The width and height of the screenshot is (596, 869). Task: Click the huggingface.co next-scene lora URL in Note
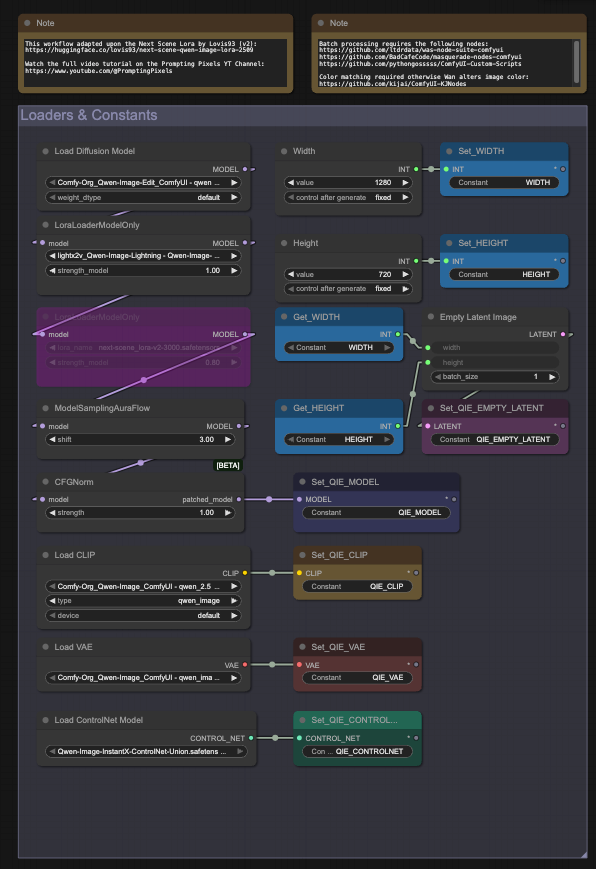(x=139, y=50)
